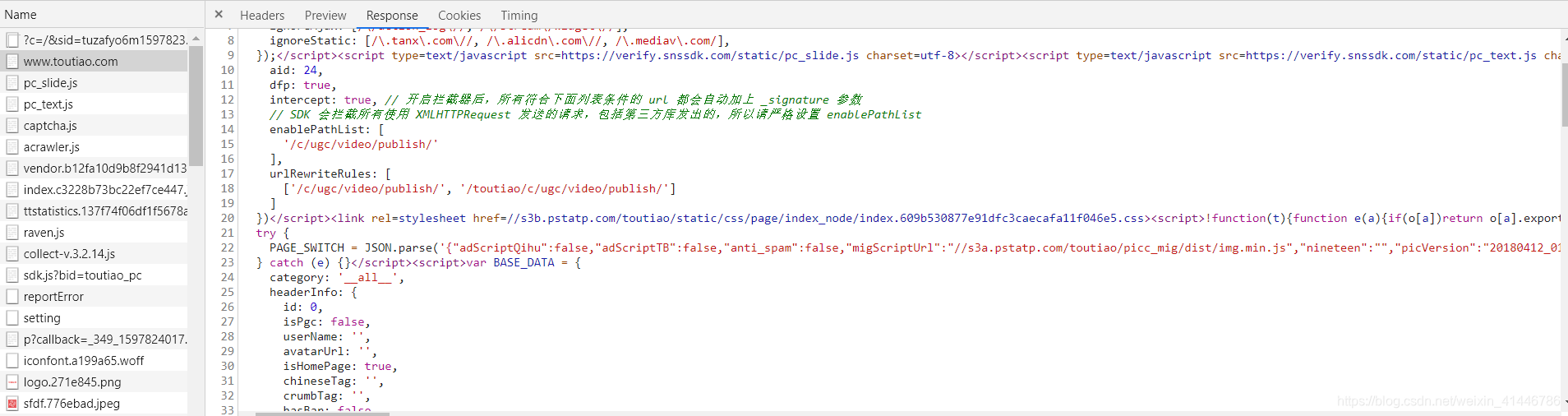The height and width of the screenshot is (416, 1568).
Task: Click the request list vertical scrollbar
Action: 196,105
